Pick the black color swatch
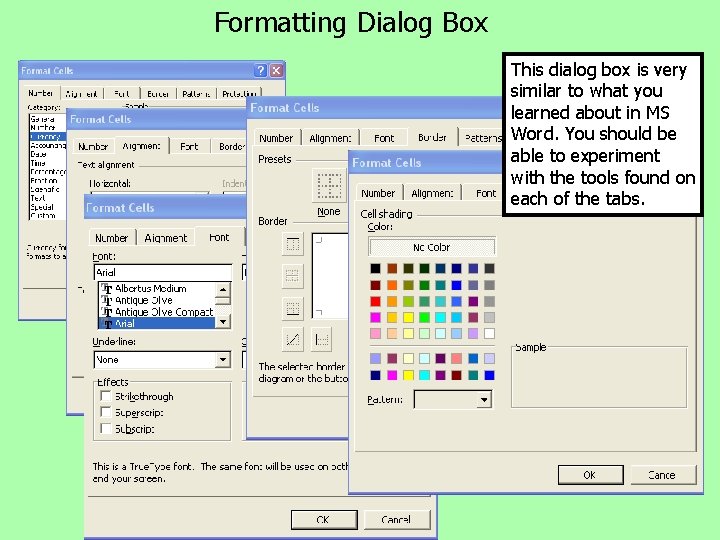720x540 pixels. coord(376,268)
